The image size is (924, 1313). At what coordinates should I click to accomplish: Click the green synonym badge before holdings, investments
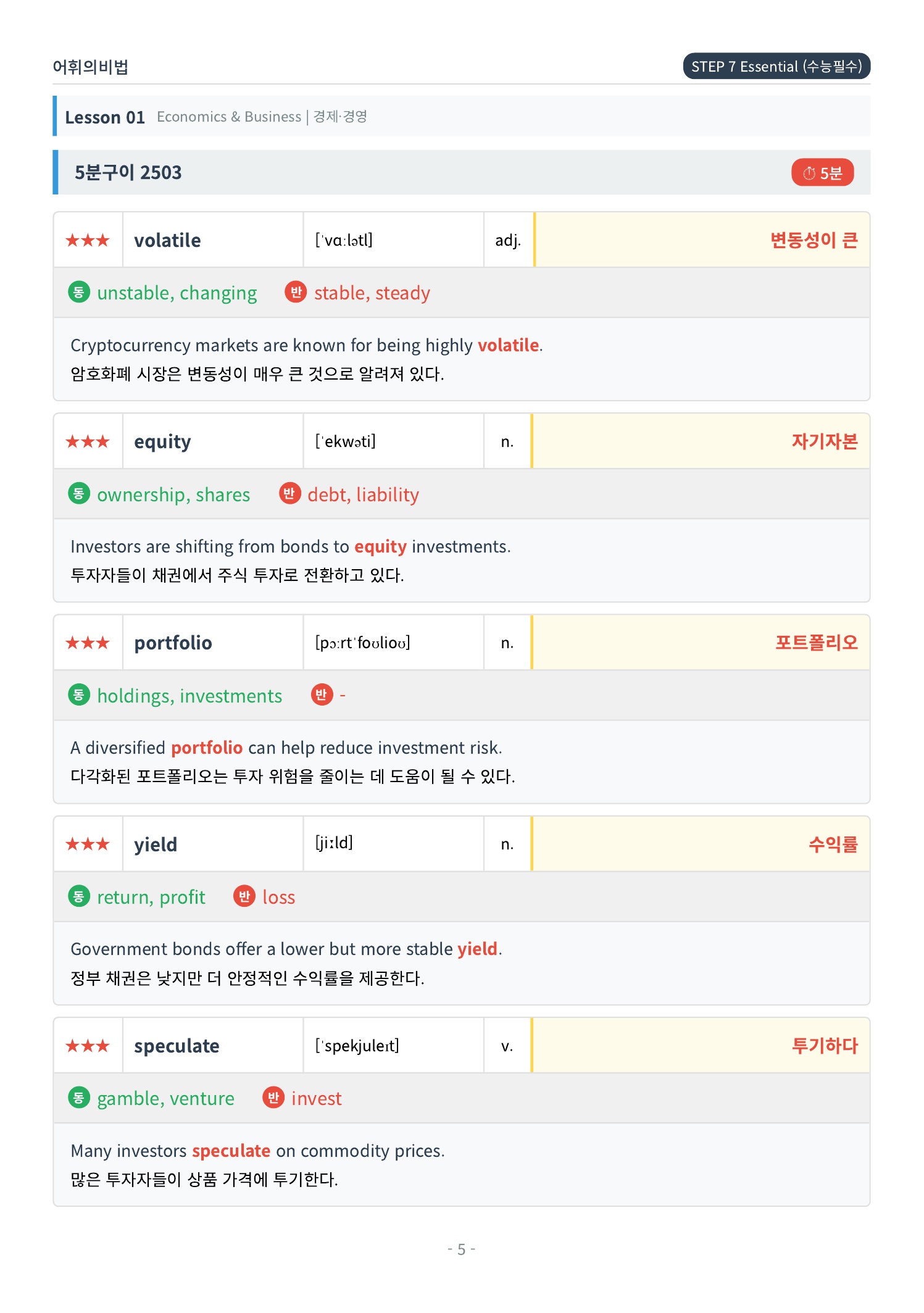tap(78, 694)
